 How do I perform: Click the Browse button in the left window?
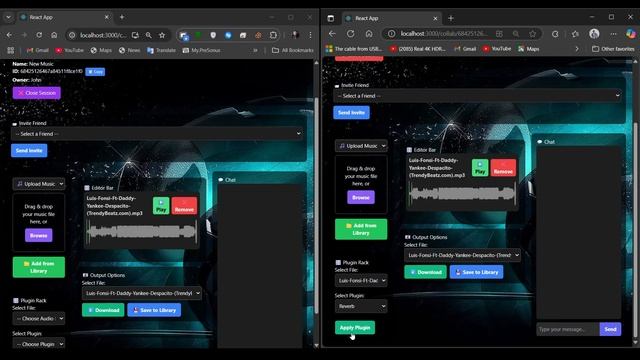[x=38, y=235]
